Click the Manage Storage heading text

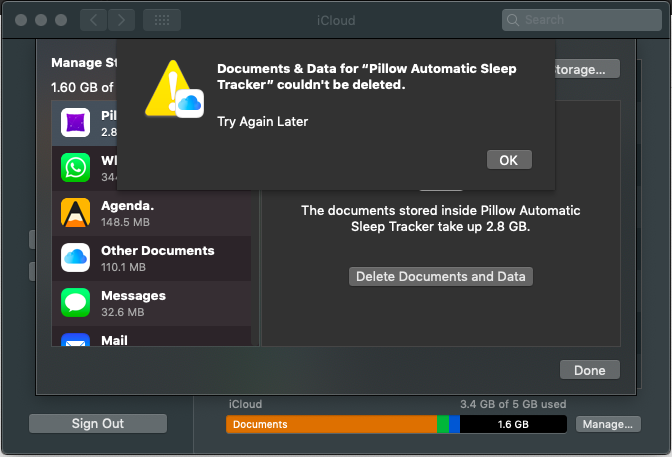coord(84,63)
